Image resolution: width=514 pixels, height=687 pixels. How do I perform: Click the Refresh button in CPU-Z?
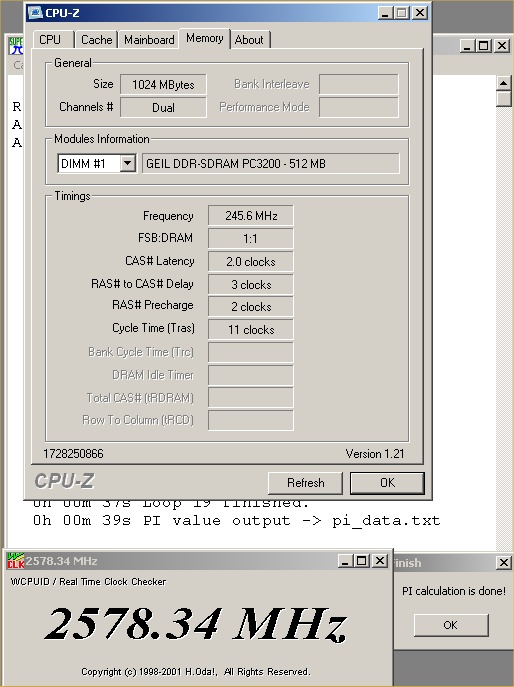[305, 483]
